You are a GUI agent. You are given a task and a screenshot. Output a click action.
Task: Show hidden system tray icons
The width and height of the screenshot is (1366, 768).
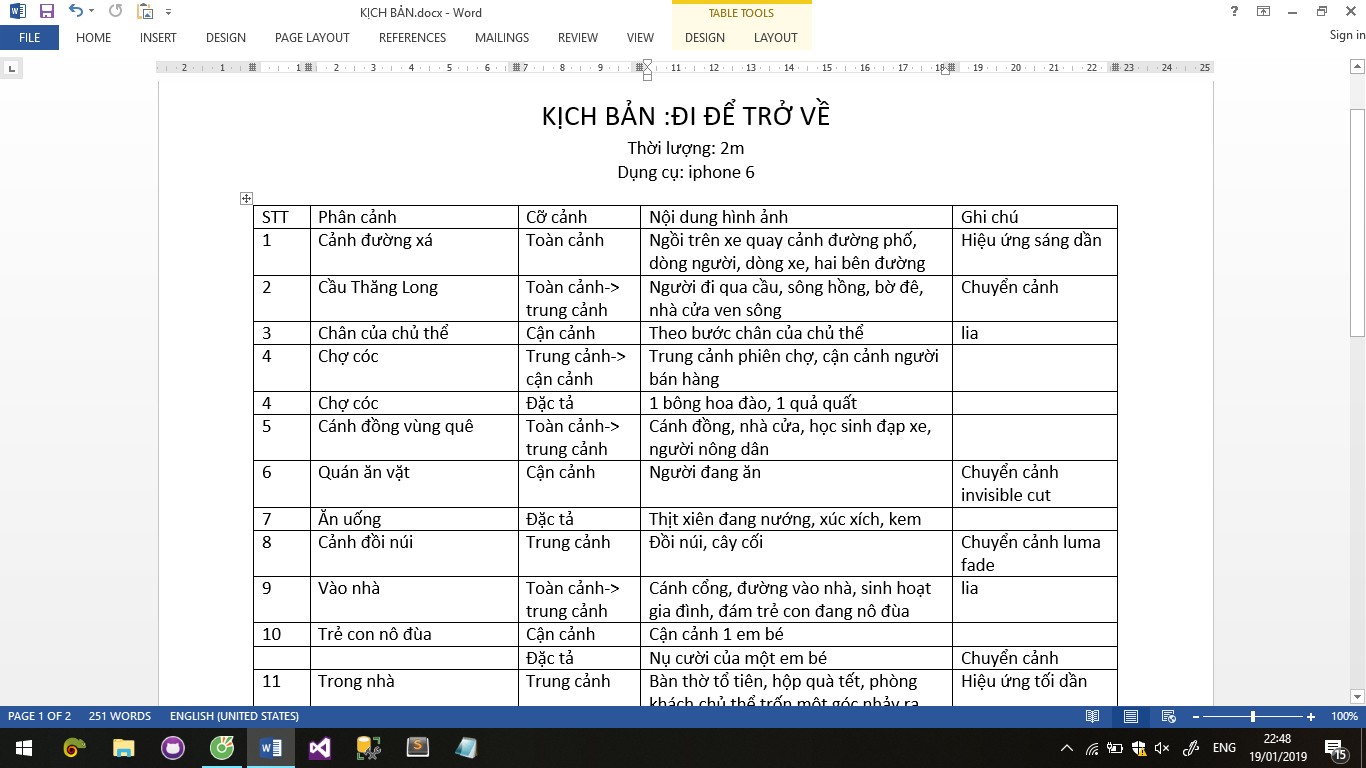1066,748
